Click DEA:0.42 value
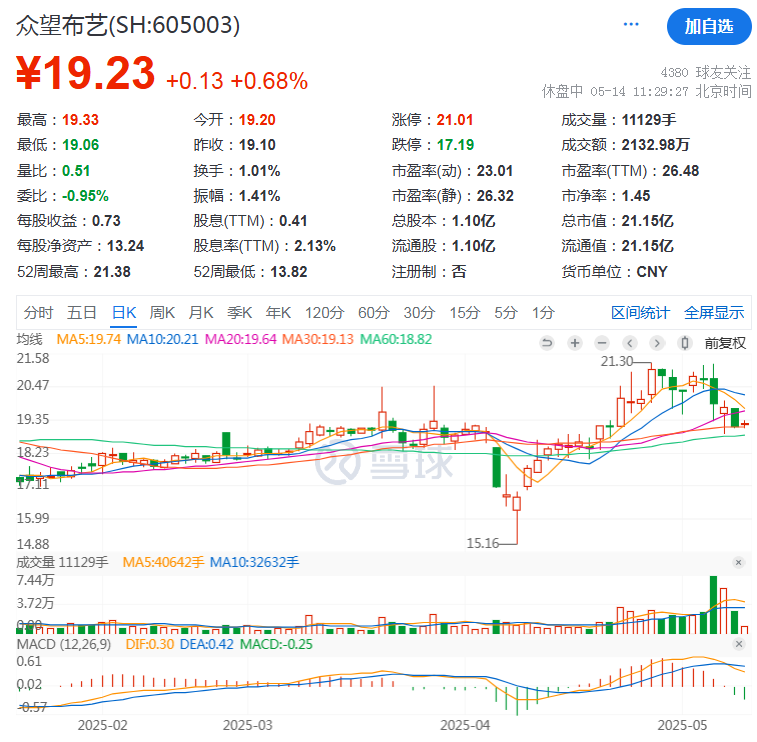The width and height of the screenshot is (757, 742). [x=207, y=644]
